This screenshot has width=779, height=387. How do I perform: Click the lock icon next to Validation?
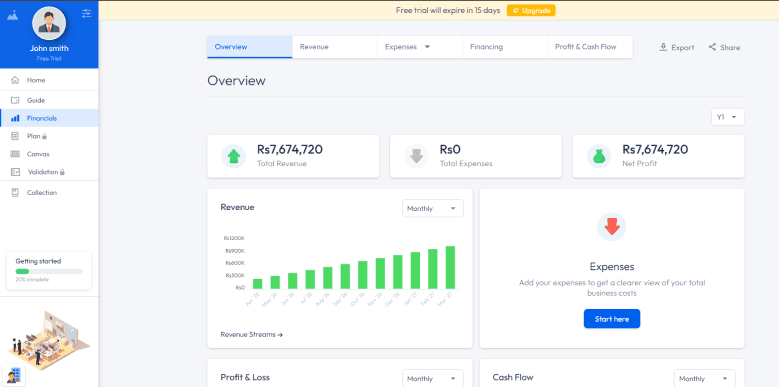[x=62, y=172]
